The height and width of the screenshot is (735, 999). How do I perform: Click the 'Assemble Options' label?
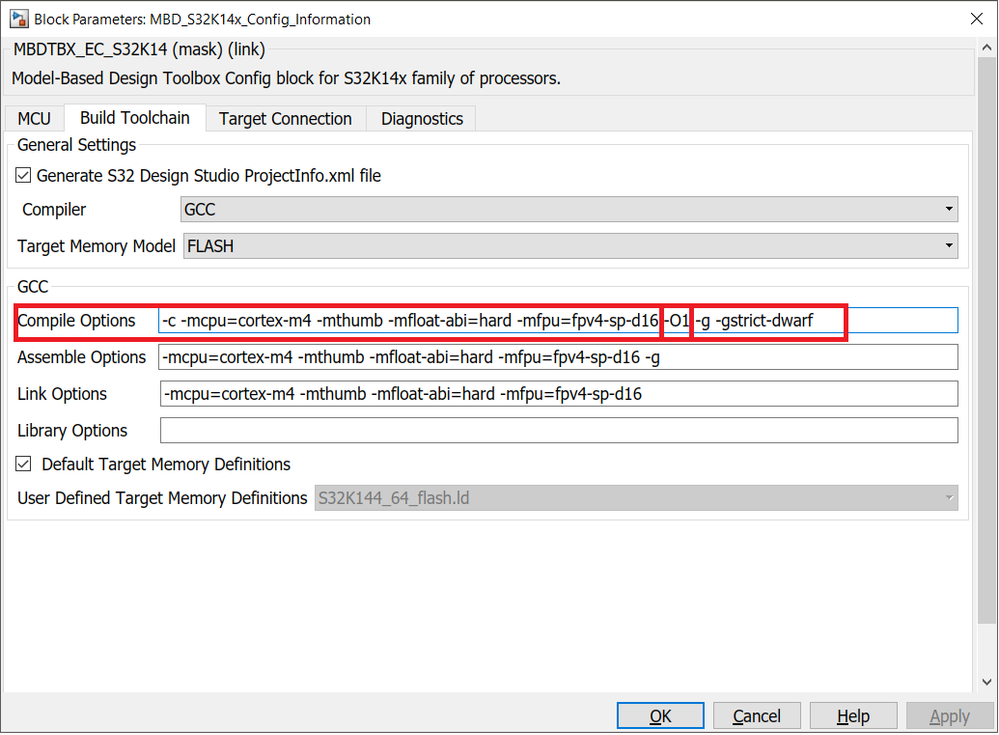point(82,357)
